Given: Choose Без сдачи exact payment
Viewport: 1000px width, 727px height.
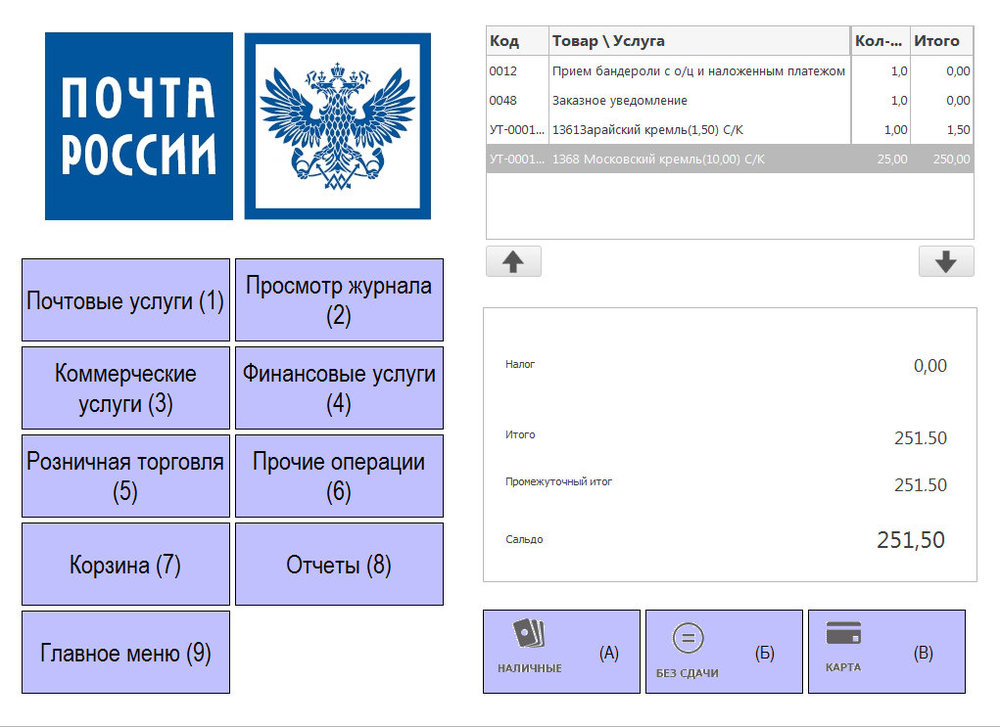Looking at the screenshot, I should 723,652.
